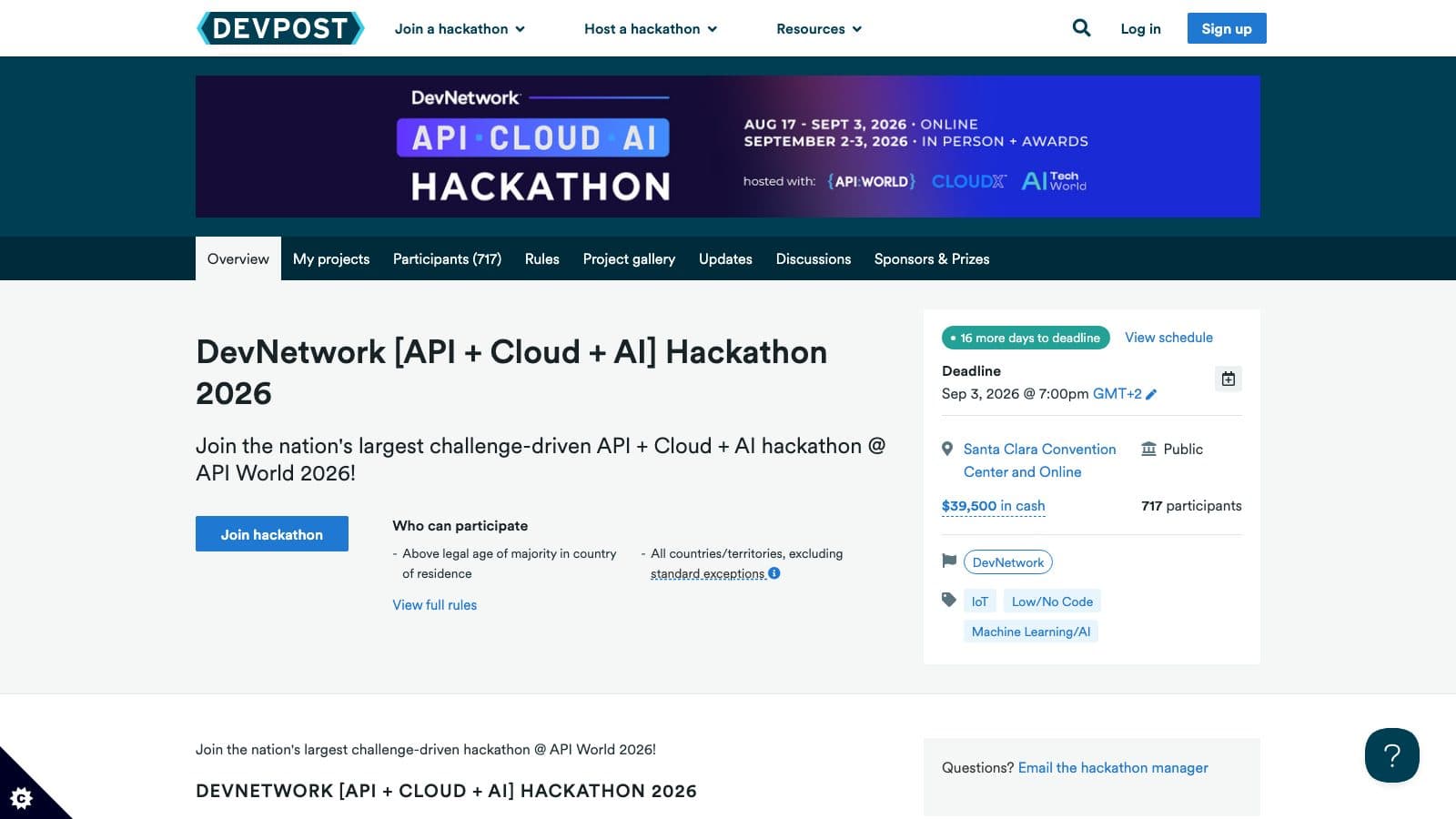Click the tag icon beside IoT
The width and height of the screenshot is (1456, 819).
click(949, 600)
